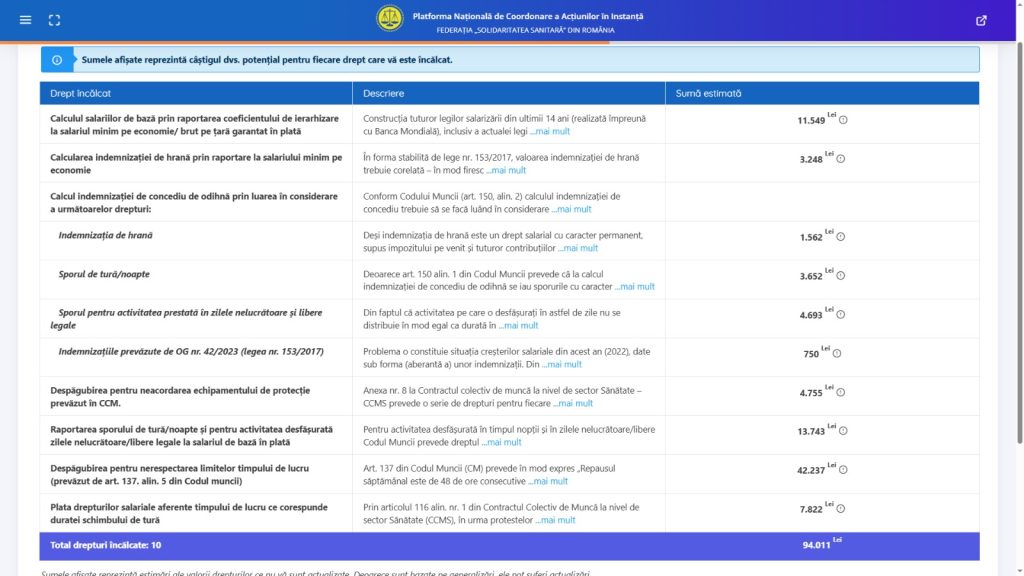Select 'Despăgubirea pentru neacordarea echipamentului' row
Screen dimensions: 1024x576
coord(180,396)
